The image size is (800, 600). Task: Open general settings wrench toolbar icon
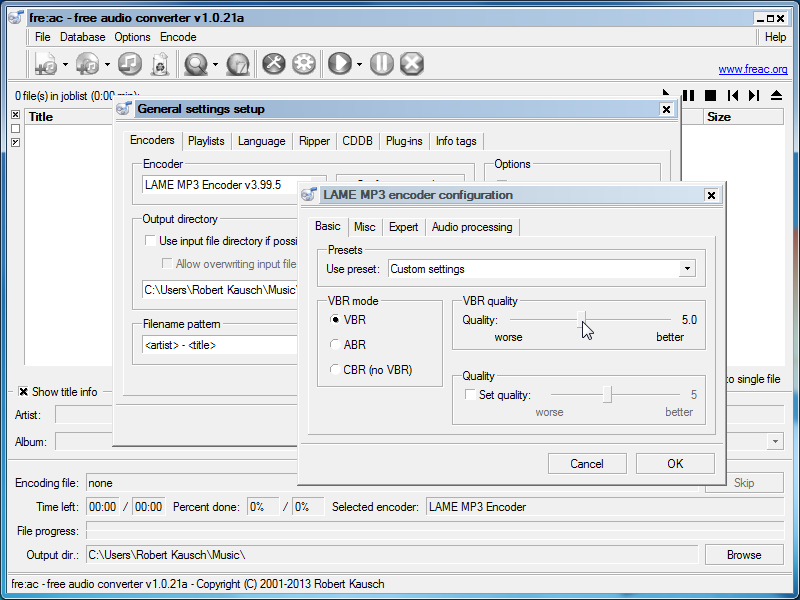(274, 64)
